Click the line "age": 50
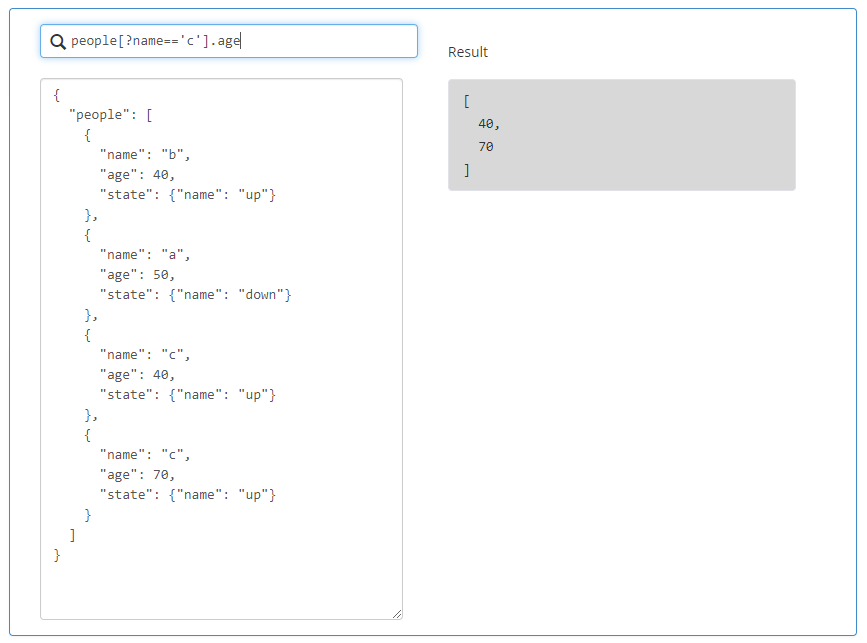 [137, 275]
